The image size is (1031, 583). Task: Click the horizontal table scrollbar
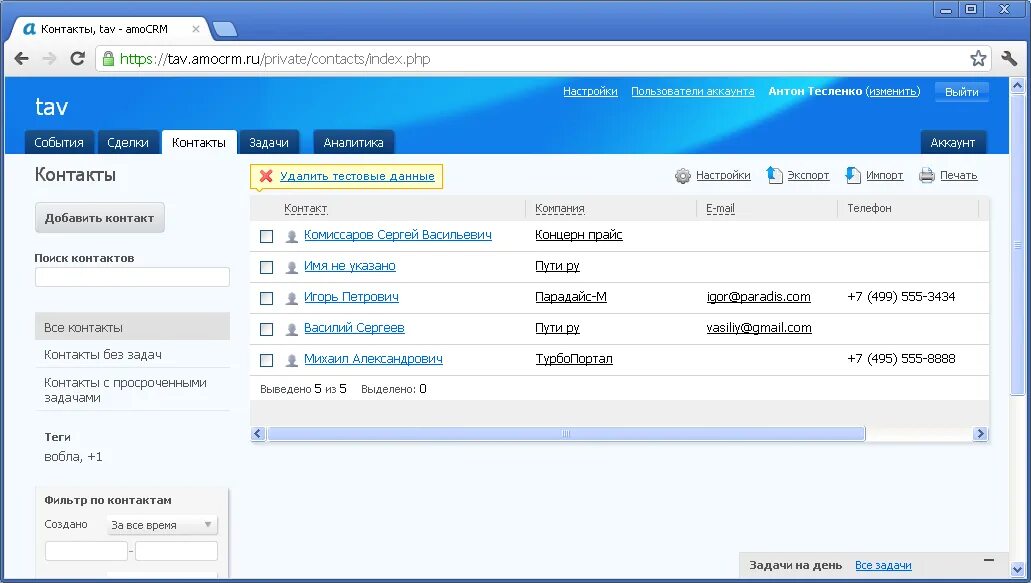(566, 434)
